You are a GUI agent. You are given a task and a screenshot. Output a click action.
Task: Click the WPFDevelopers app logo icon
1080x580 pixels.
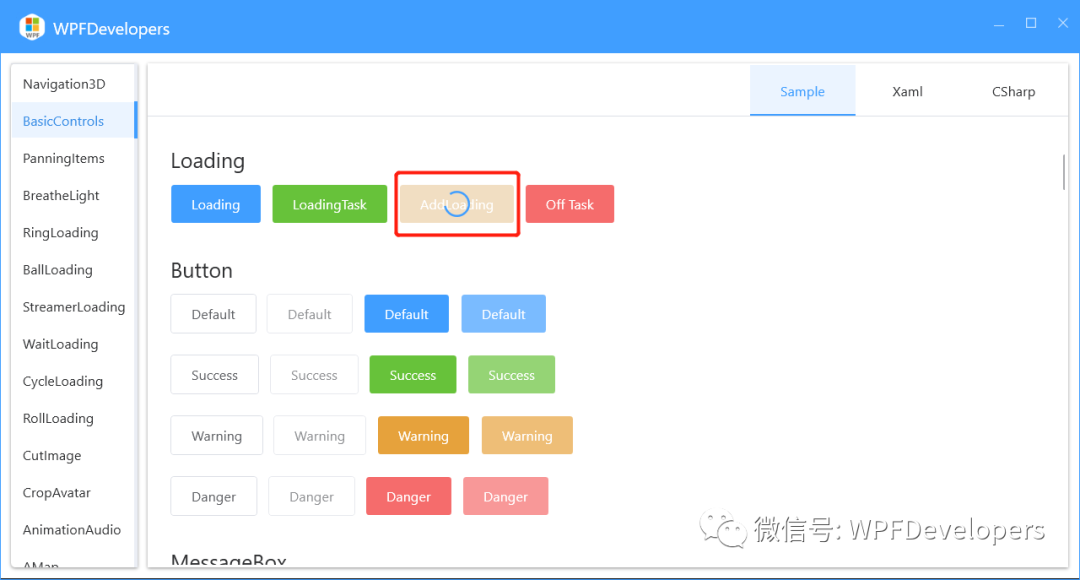(x=30, y=27)
